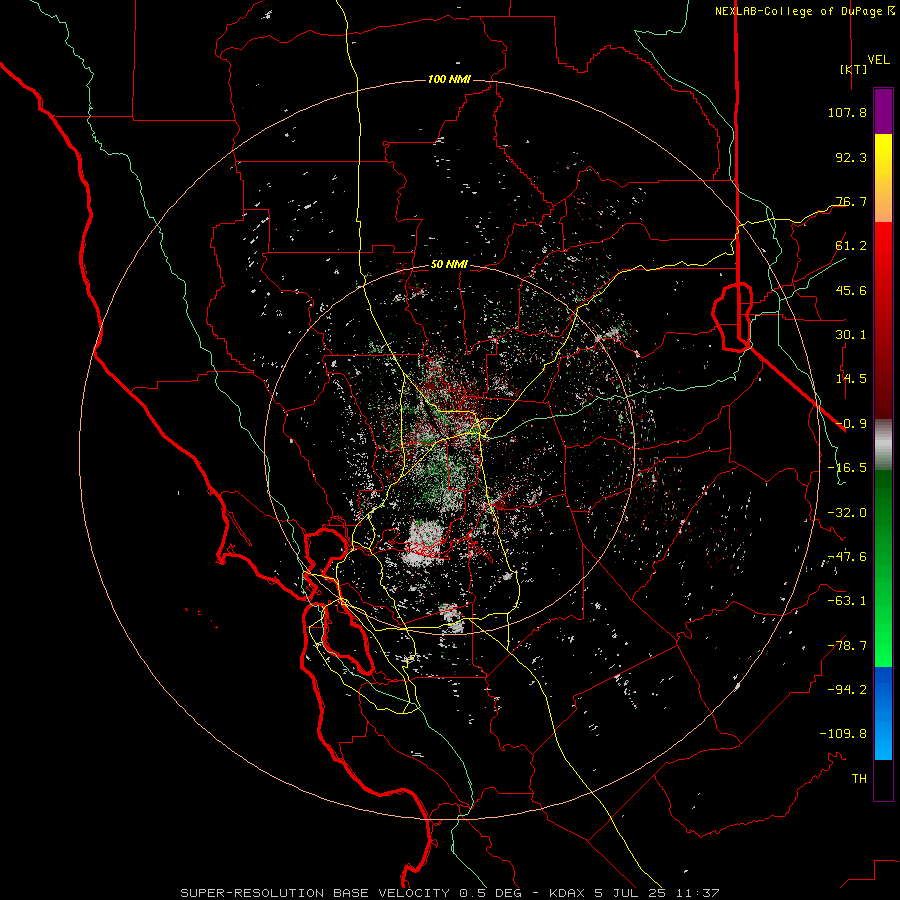Screen dimensions: 900x900
Task: Click the NEXLAB-College of DuPage credit text
Action: (x=800, y=11)
